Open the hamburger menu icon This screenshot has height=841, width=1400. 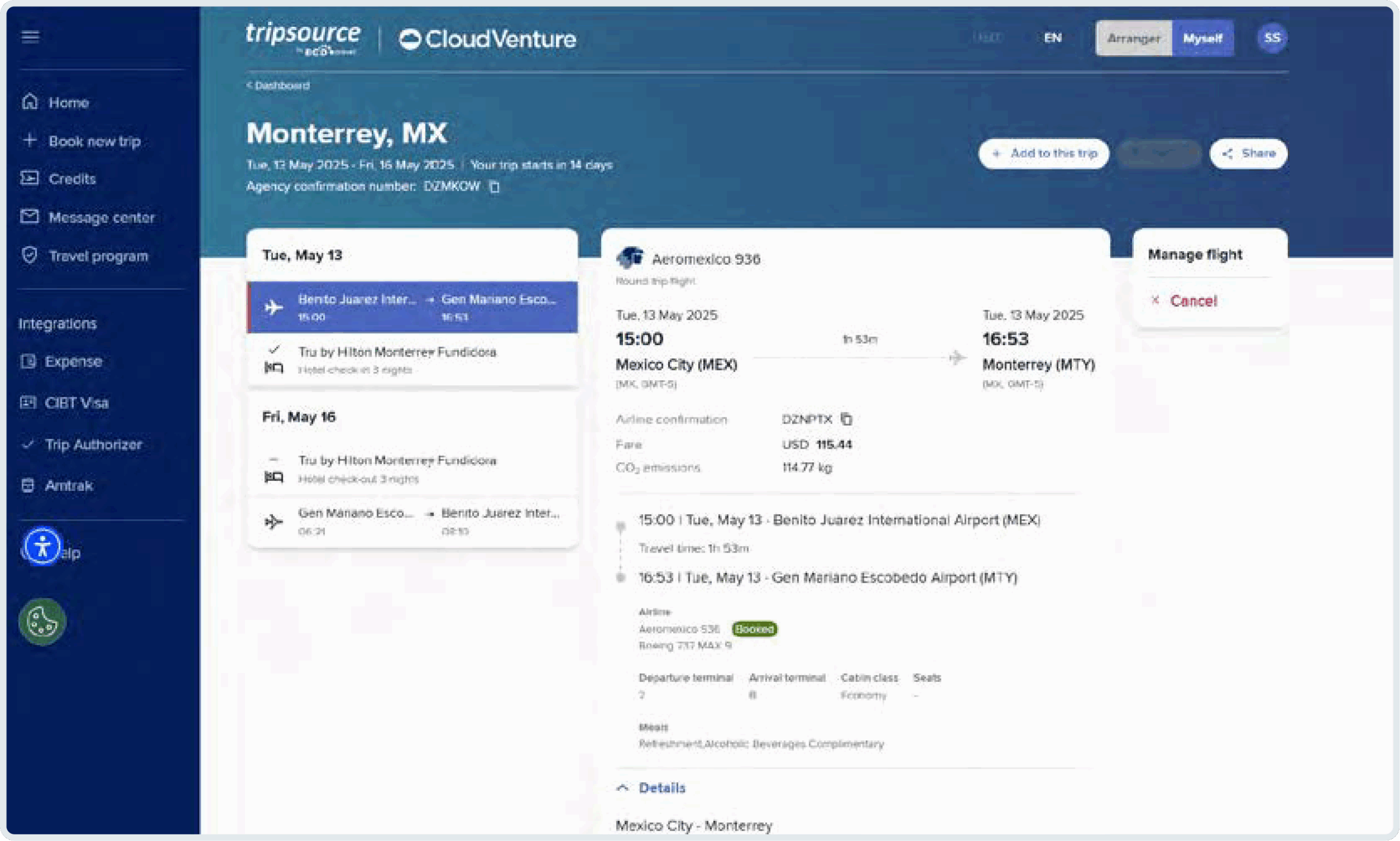tap(30, 37)
